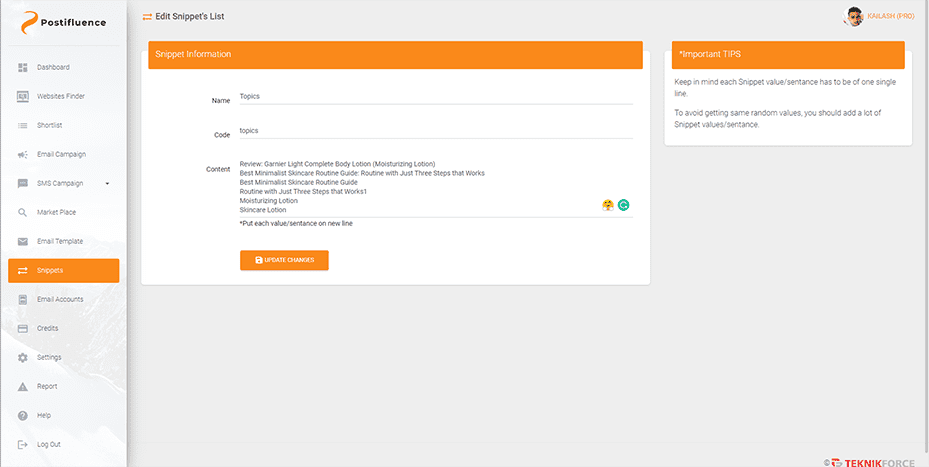Click the Credits card icon
The image size is (929, 467).
(23, 328)
